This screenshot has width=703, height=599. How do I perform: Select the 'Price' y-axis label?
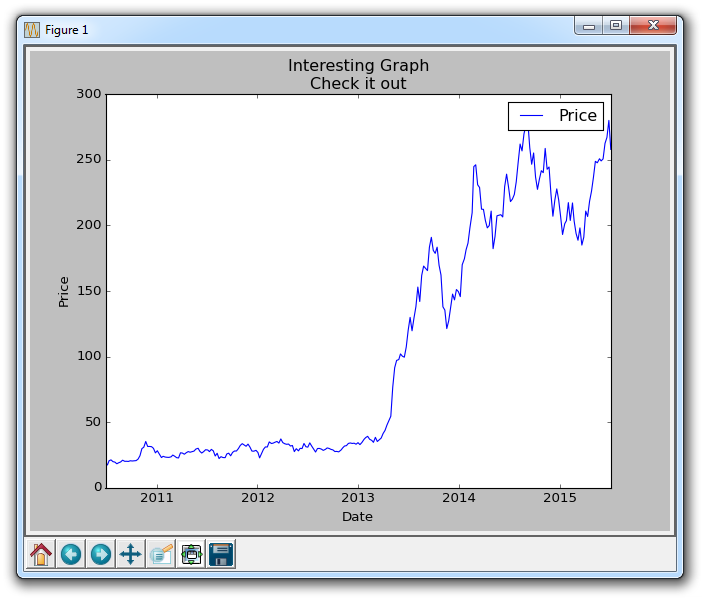[64, 290]
